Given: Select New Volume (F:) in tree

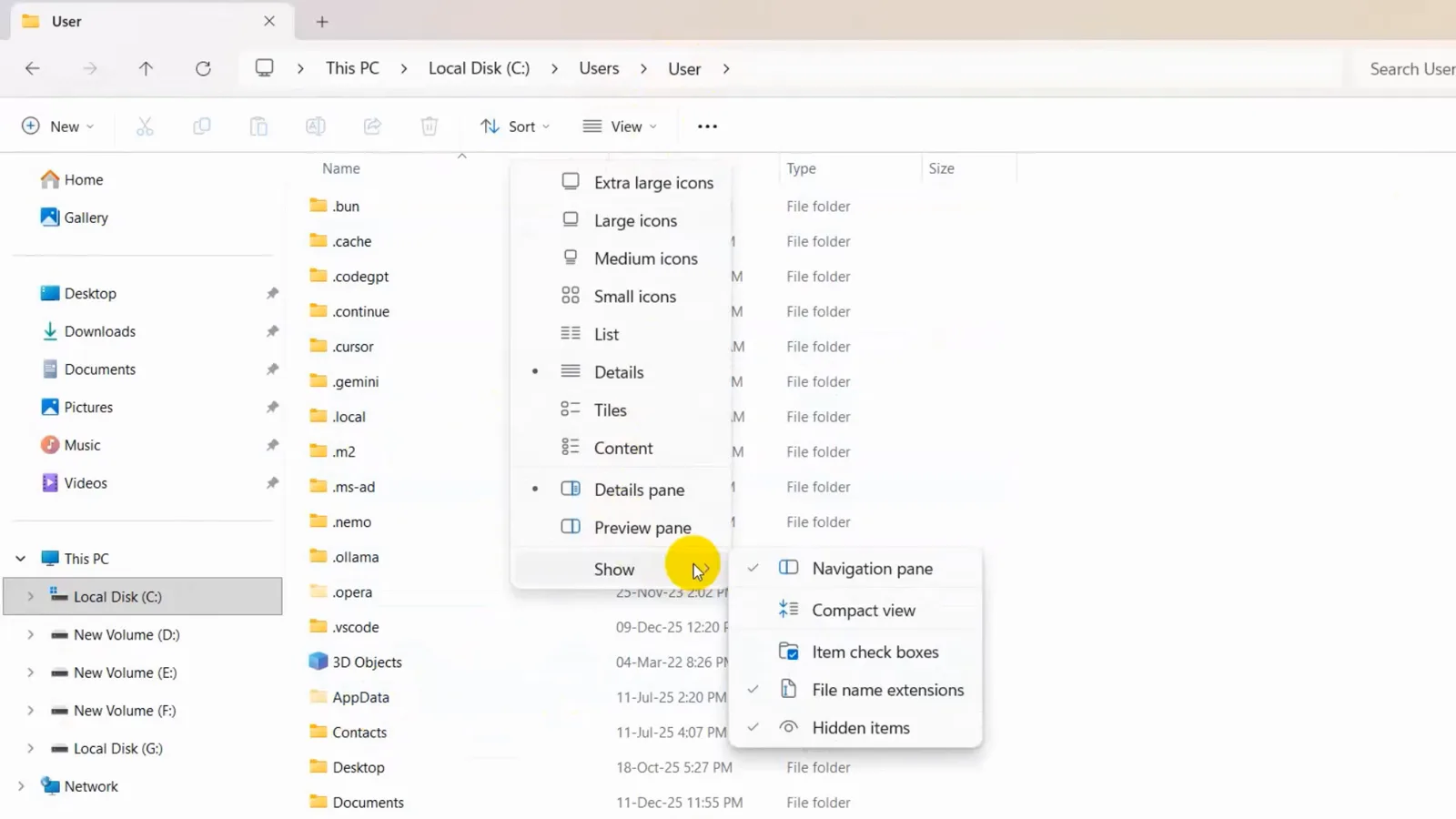Looking at the screenshot, I should (113, 711).
